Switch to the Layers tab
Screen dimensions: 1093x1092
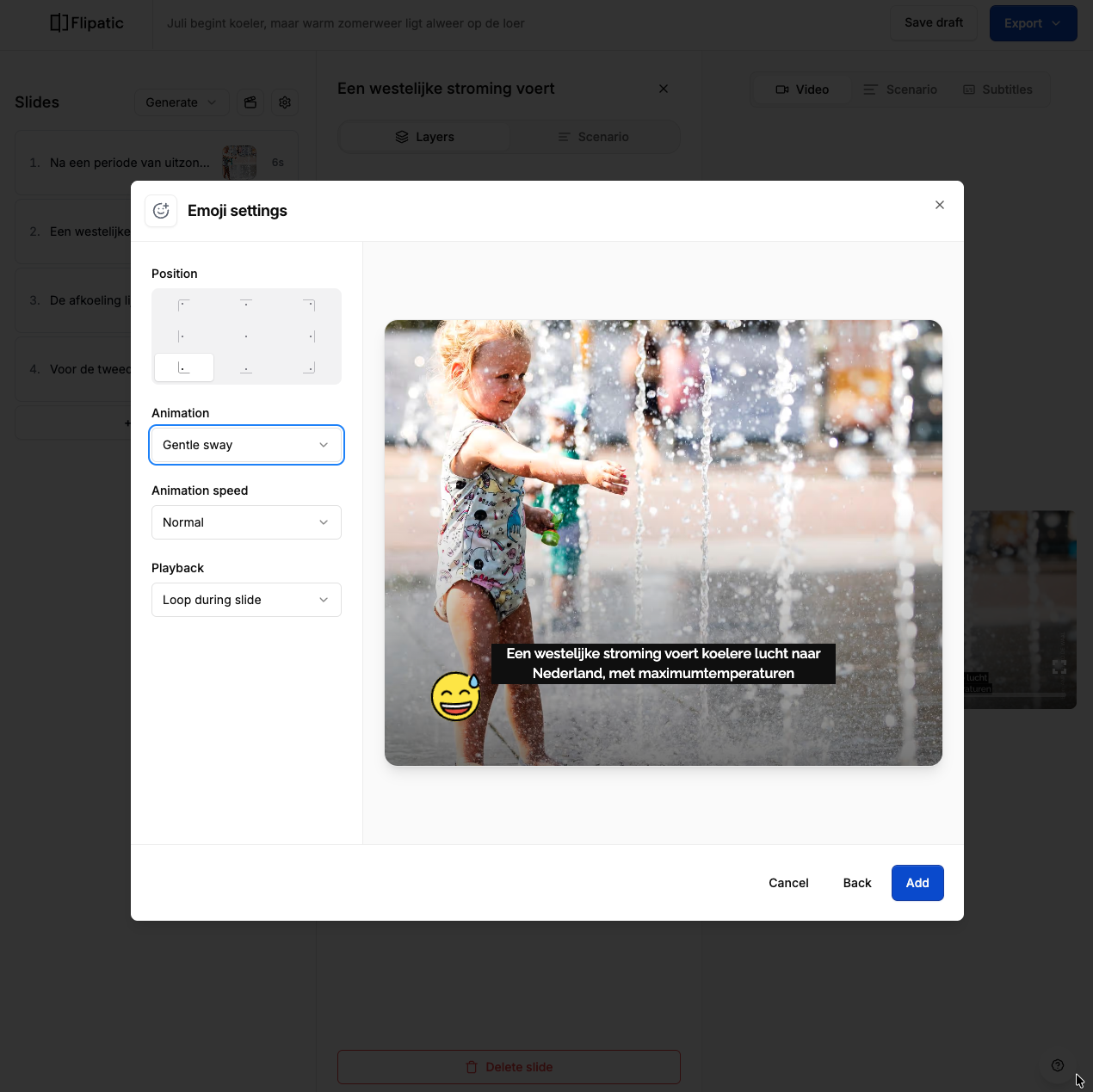pyautogui.click(x=424, y=137)
